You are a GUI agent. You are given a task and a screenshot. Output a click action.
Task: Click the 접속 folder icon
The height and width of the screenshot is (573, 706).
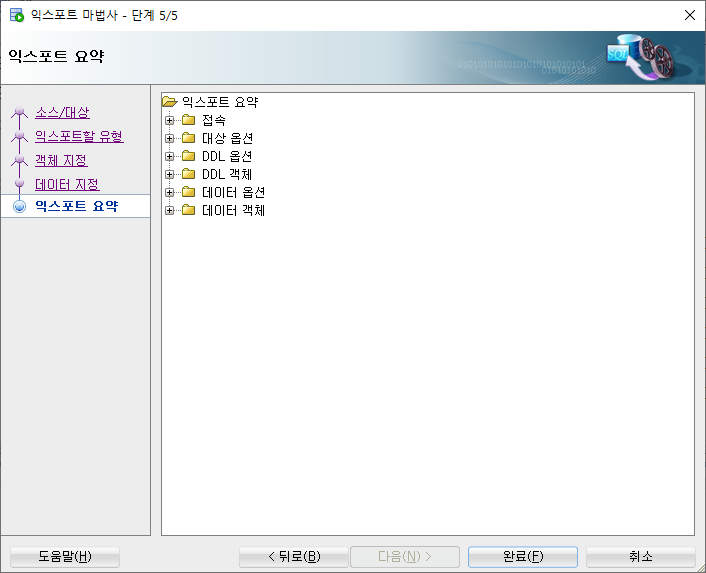click(189, 120)
